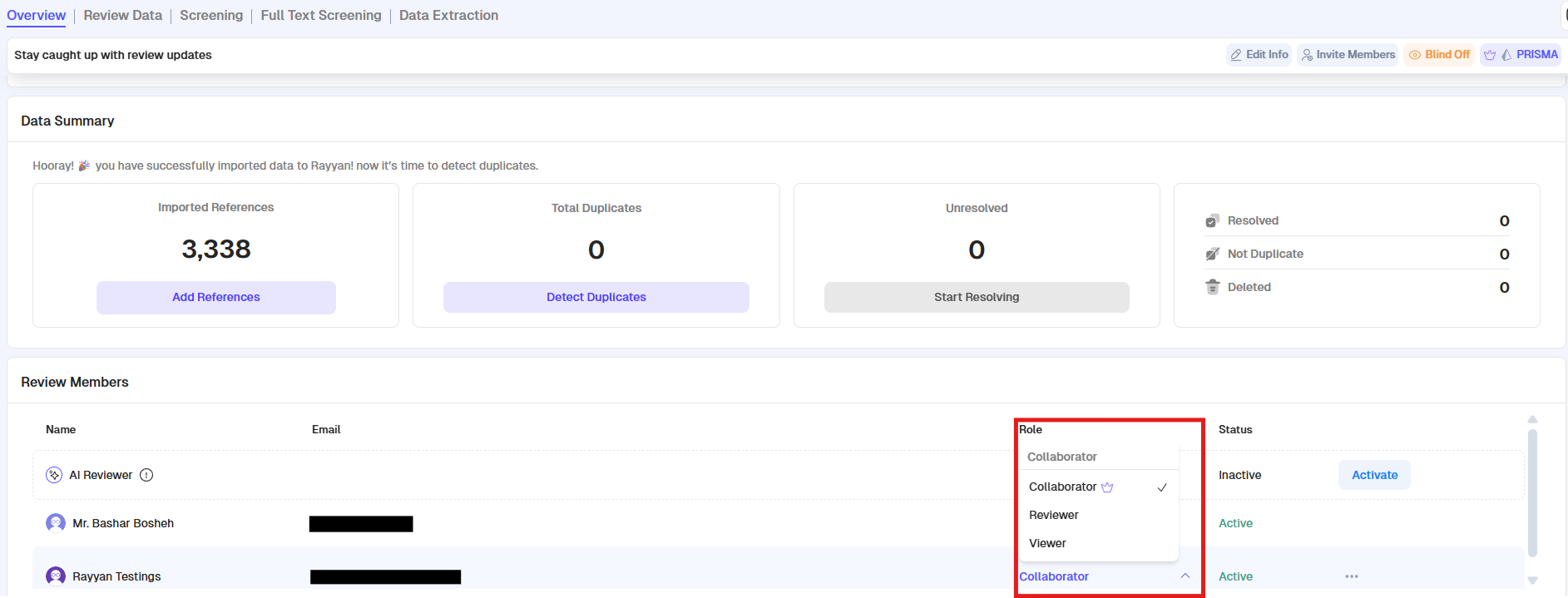1568x598 pixels.
Task: Toggle the Blind Off setting
Action: coord(1439,55)
